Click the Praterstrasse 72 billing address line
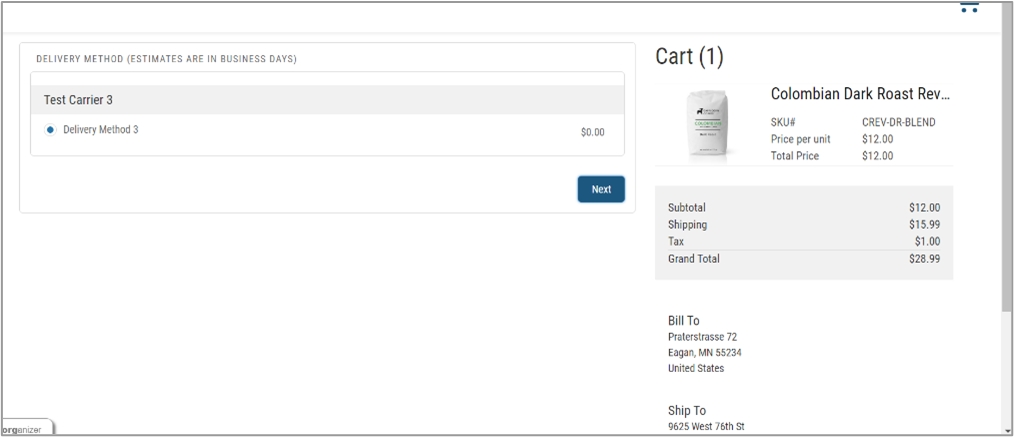 pyautogui.click(x=702, y=337)
